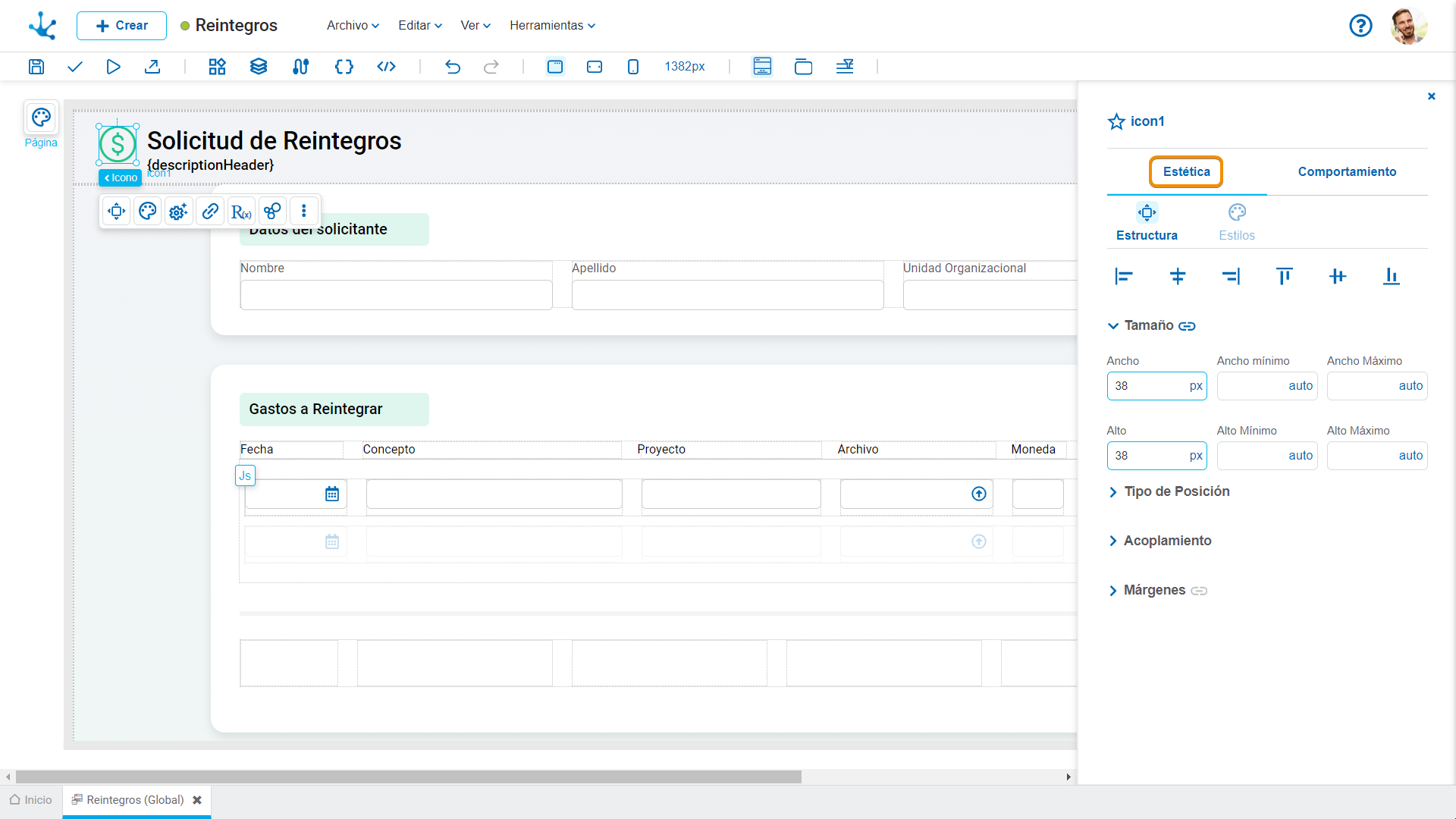This screenshot has width=1456, height=819.
Task: Close the Reintegros (Global) tab
Action: tap(197, 800)
